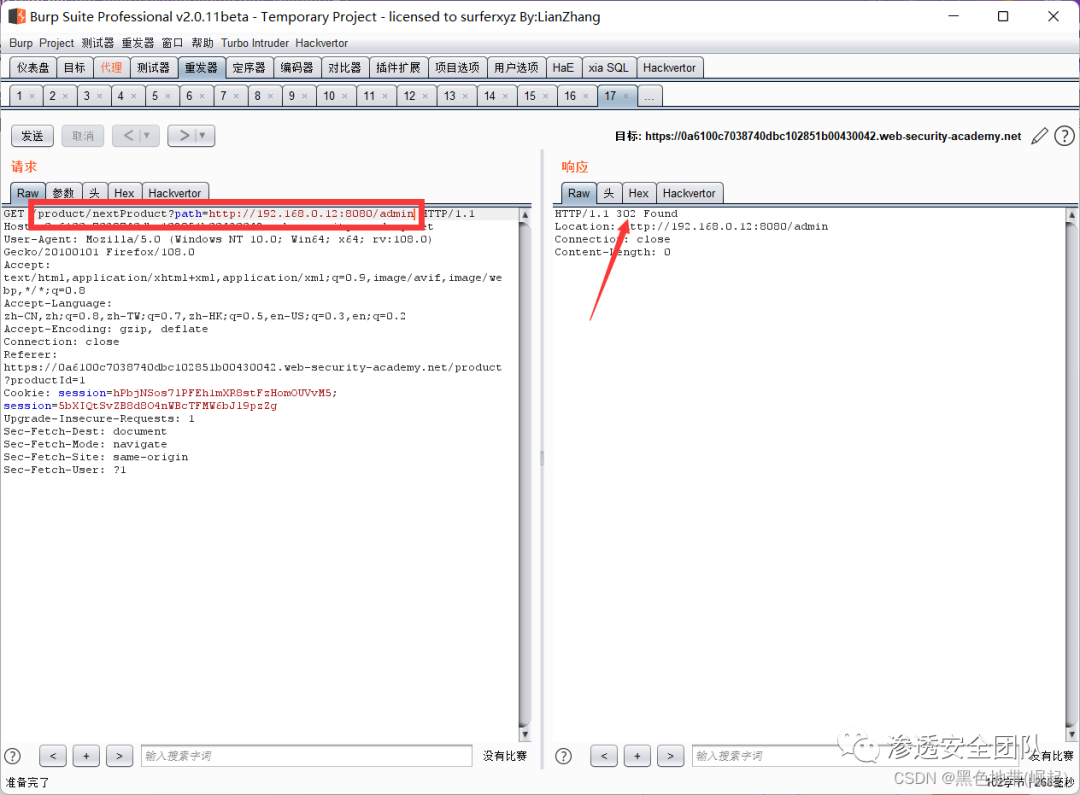Image resolution: width=1080 pixels, height=795 pixels.
Task: Switch to the 测试器 intruder tab
Action: click(153, 68)
